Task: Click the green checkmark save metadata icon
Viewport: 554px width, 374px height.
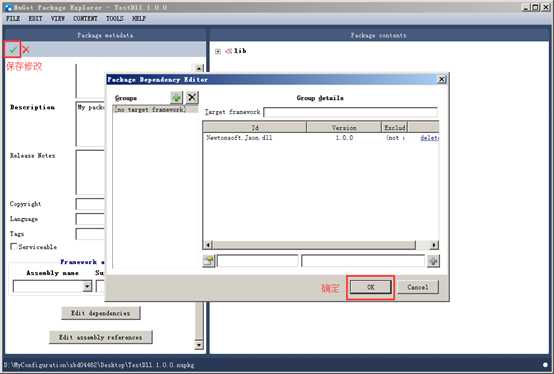Action: coord(13,50)
